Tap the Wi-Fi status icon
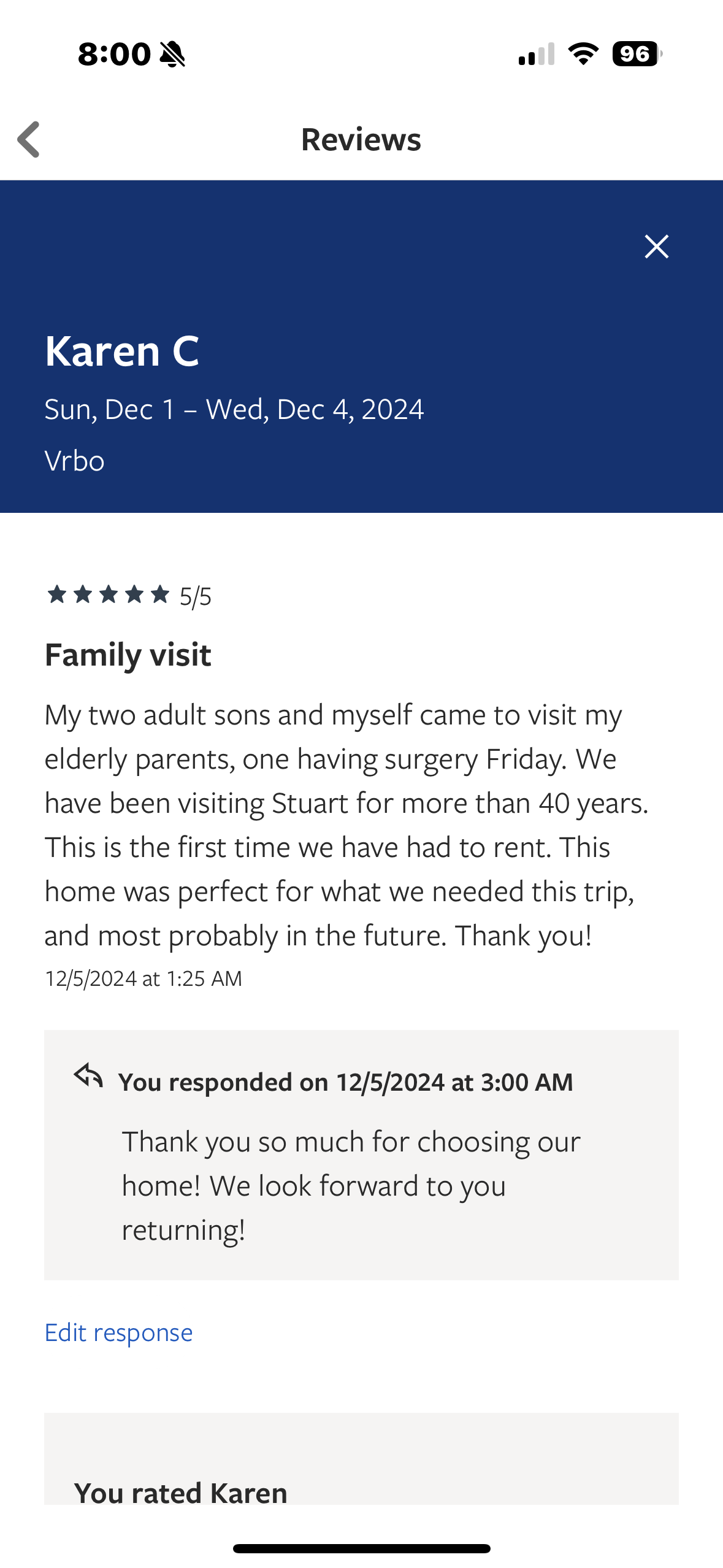Image resolution: width=723 pixels, height=1568 pixels. [583, 54]
